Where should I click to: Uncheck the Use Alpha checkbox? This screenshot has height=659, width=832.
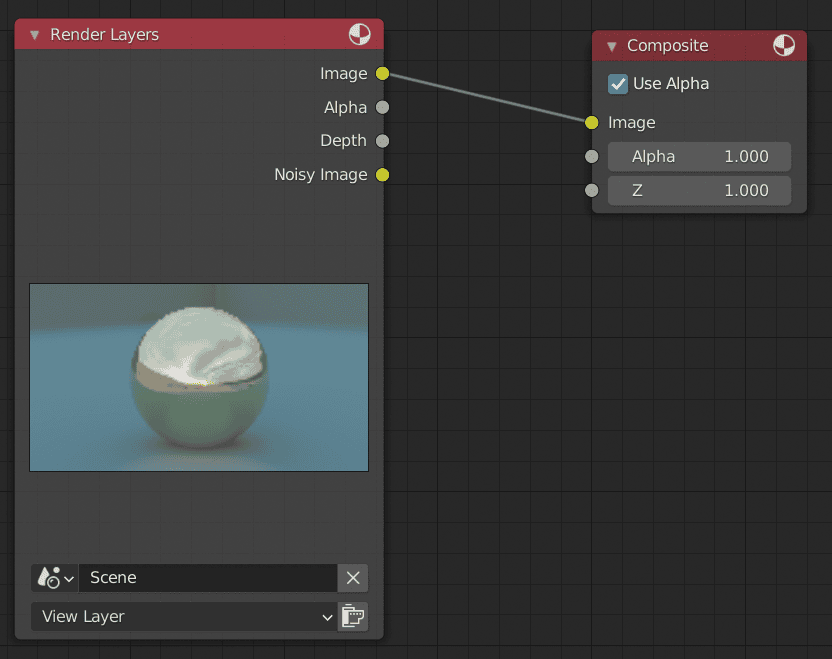click(617, 84)
